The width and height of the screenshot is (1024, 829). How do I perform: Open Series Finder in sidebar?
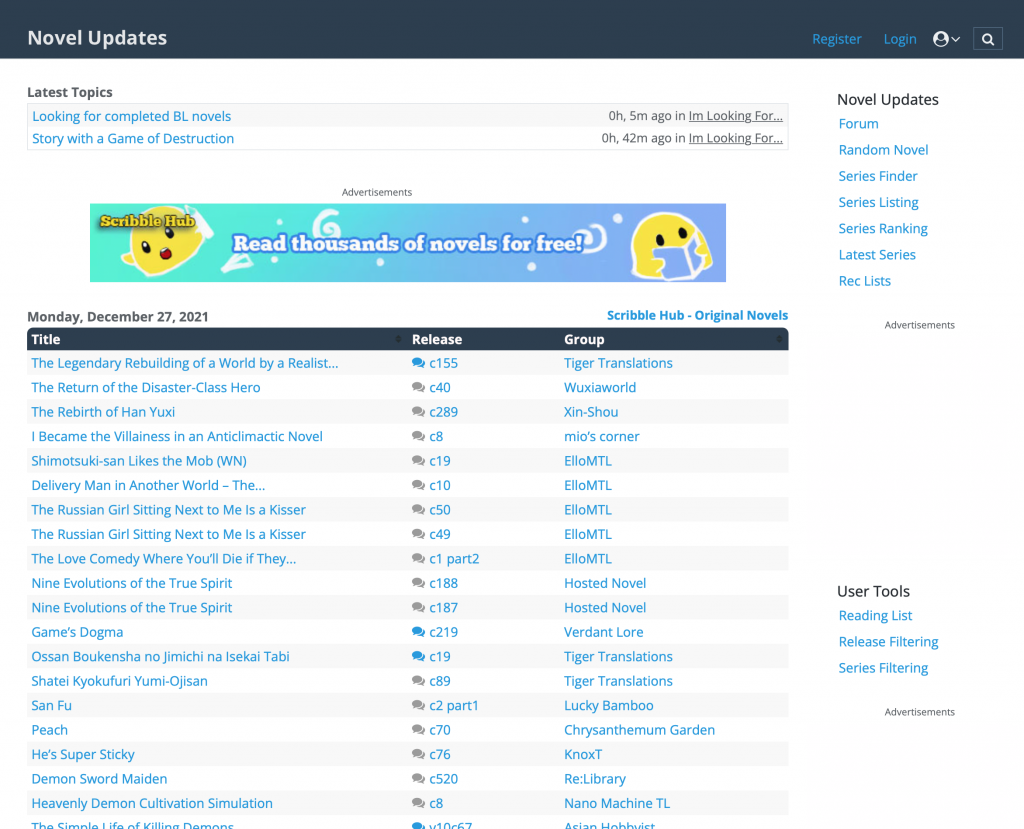coord(878,176)
